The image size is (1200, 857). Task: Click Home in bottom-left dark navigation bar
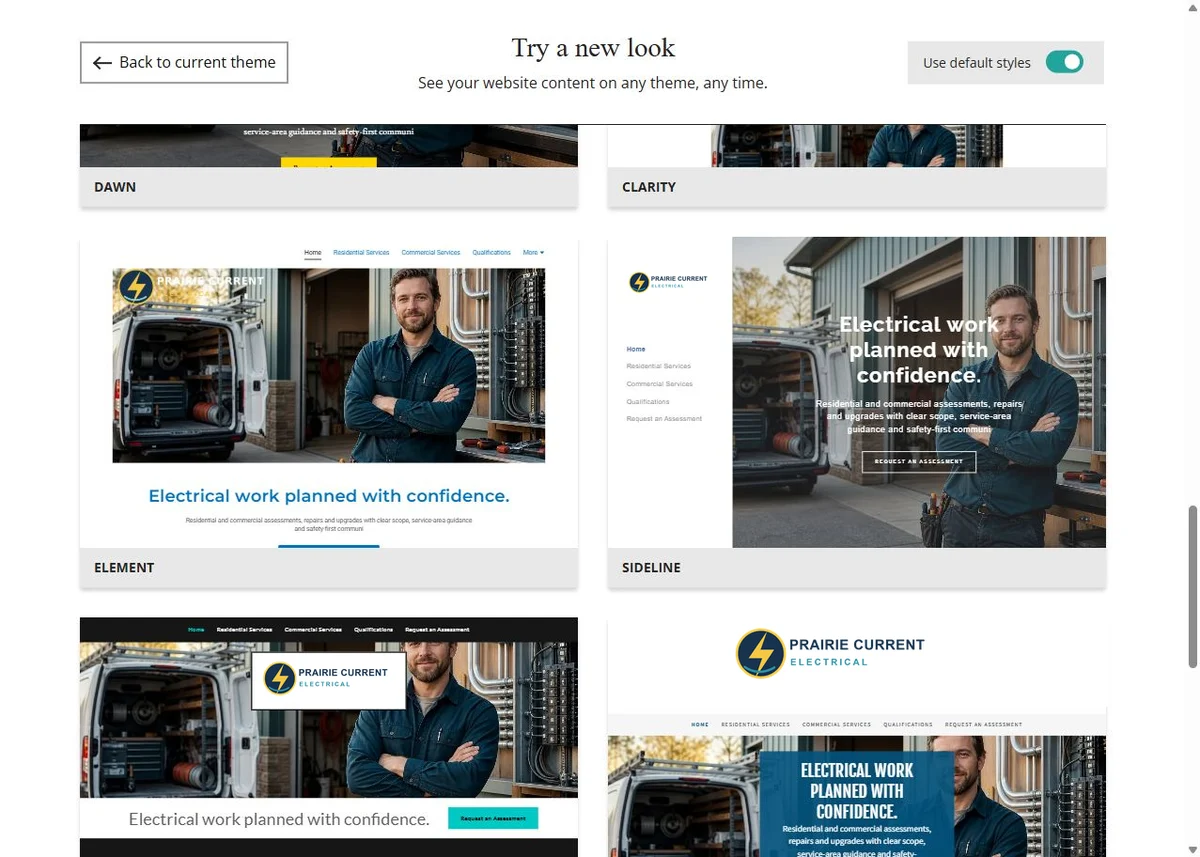(196, 630)
